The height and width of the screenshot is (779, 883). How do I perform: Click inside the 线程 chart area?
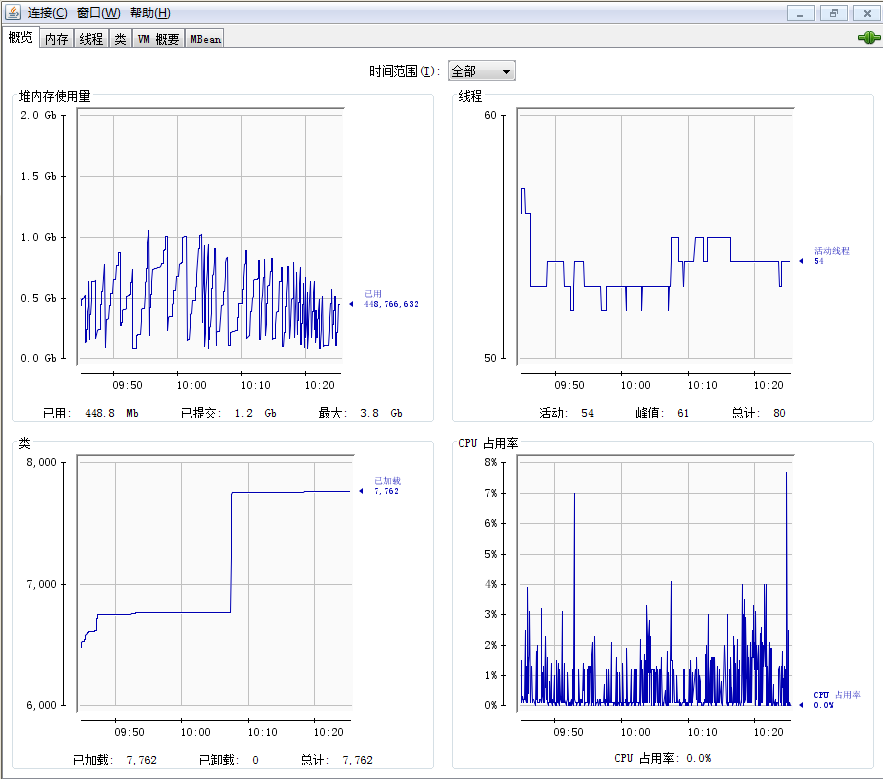[x=655, y=240]
